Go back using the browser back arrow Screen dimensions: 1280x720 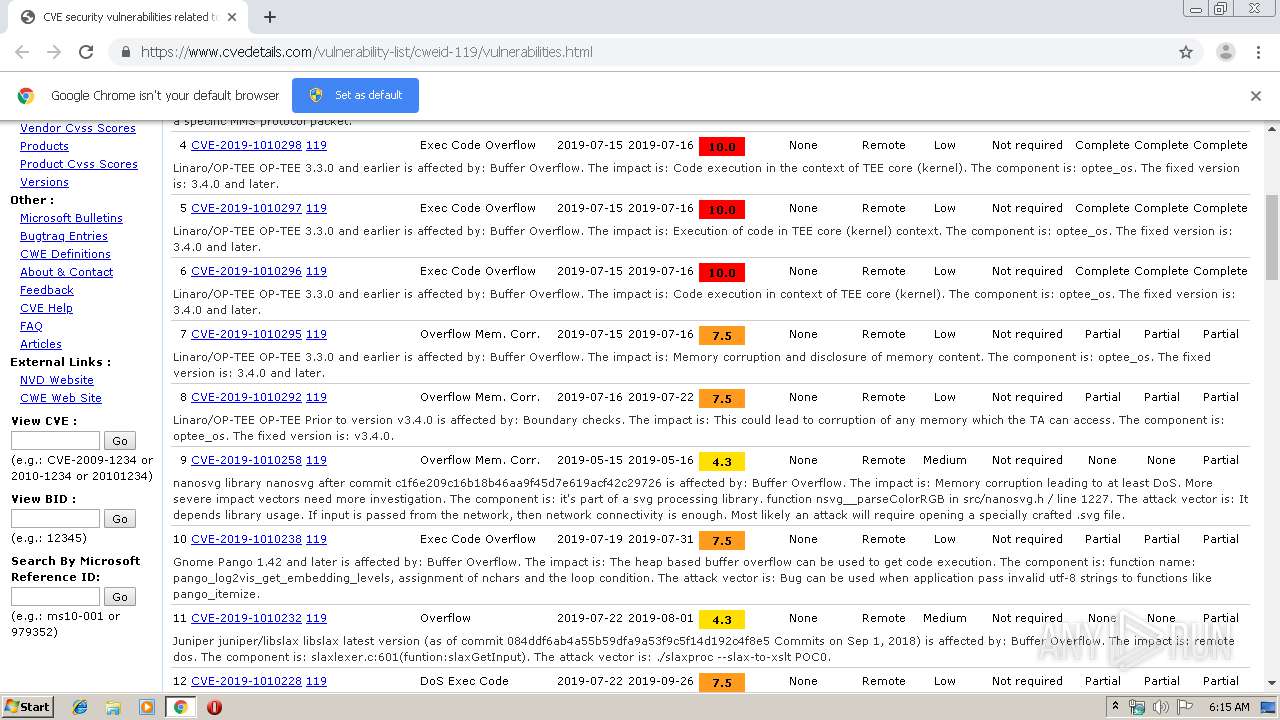click(x=22, y=52)
